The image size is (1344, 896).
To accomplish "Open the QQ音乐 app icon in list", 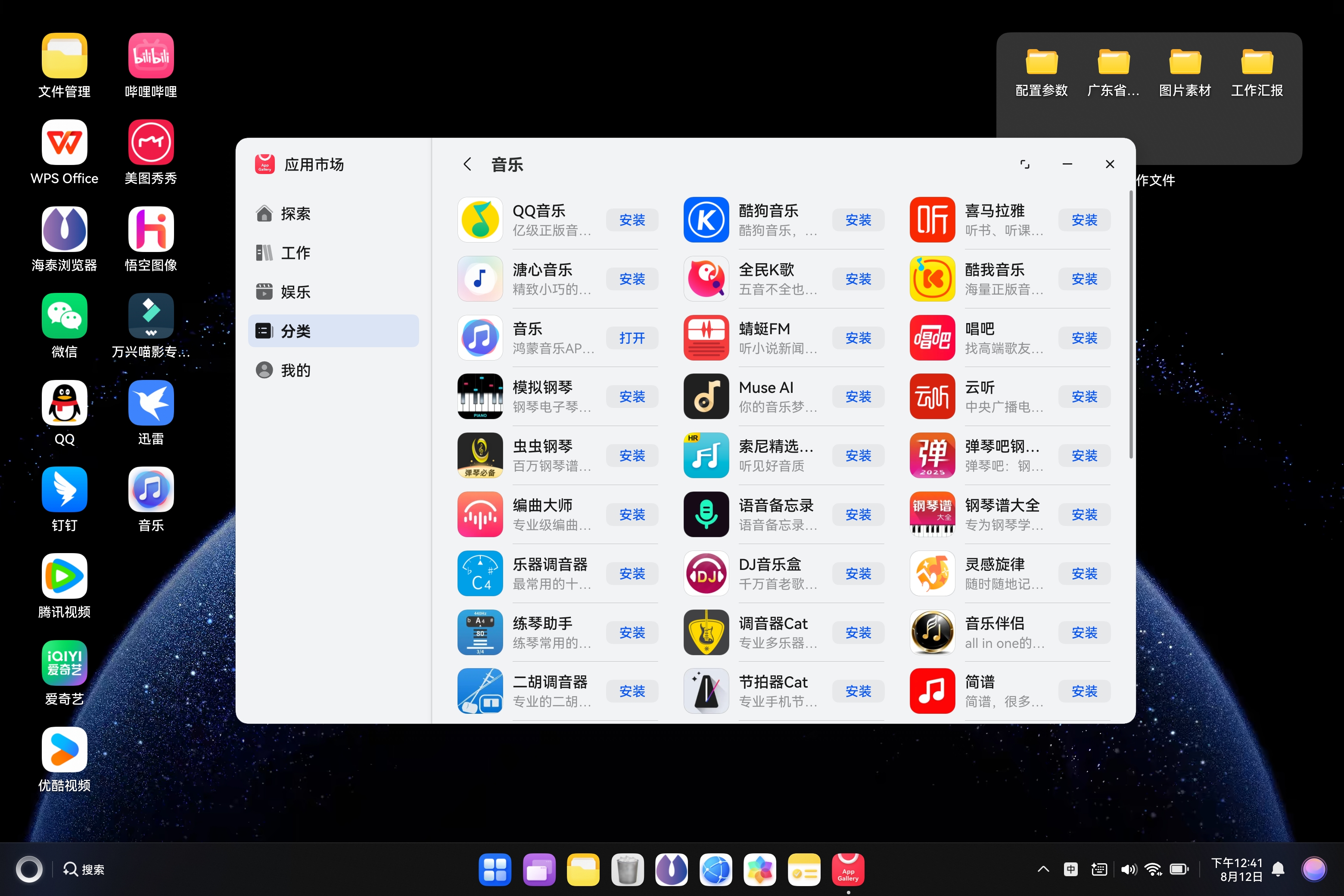I will tap(480, 220).
